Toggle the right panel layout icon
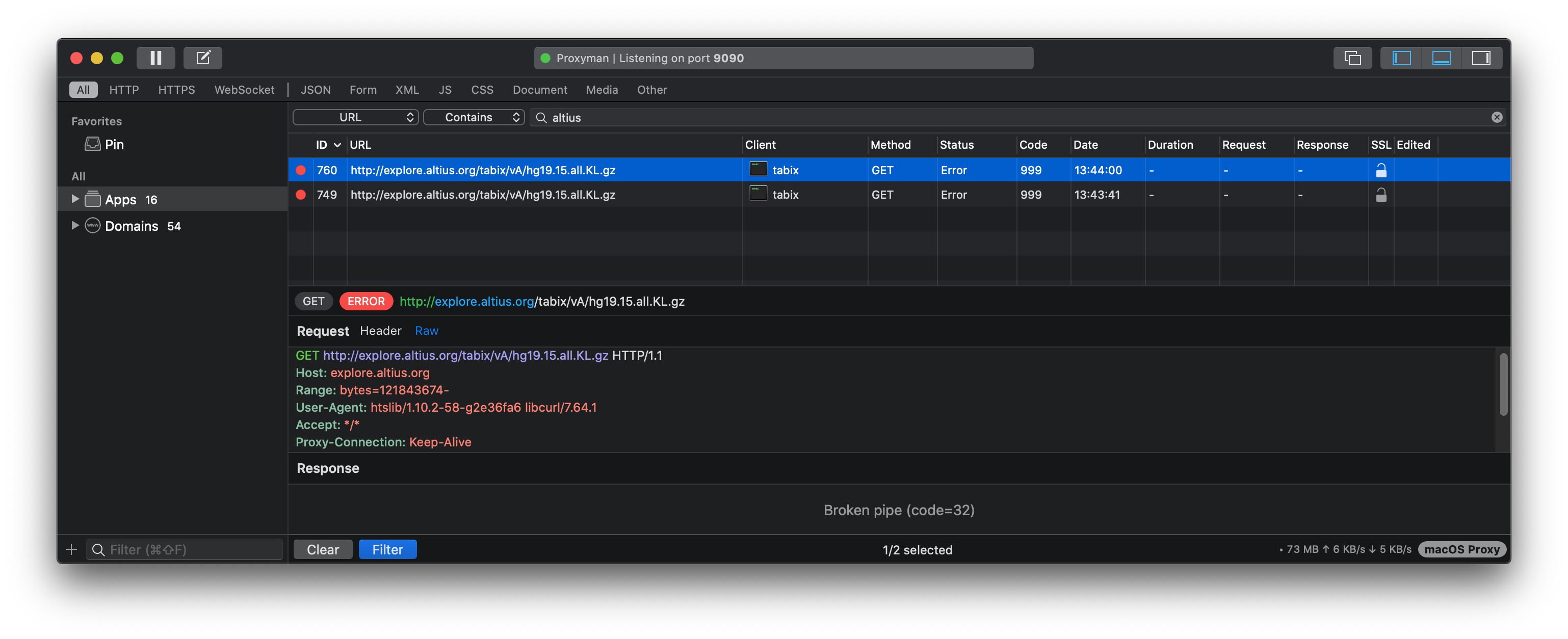1568x639 pixels. click(1480, 58)
